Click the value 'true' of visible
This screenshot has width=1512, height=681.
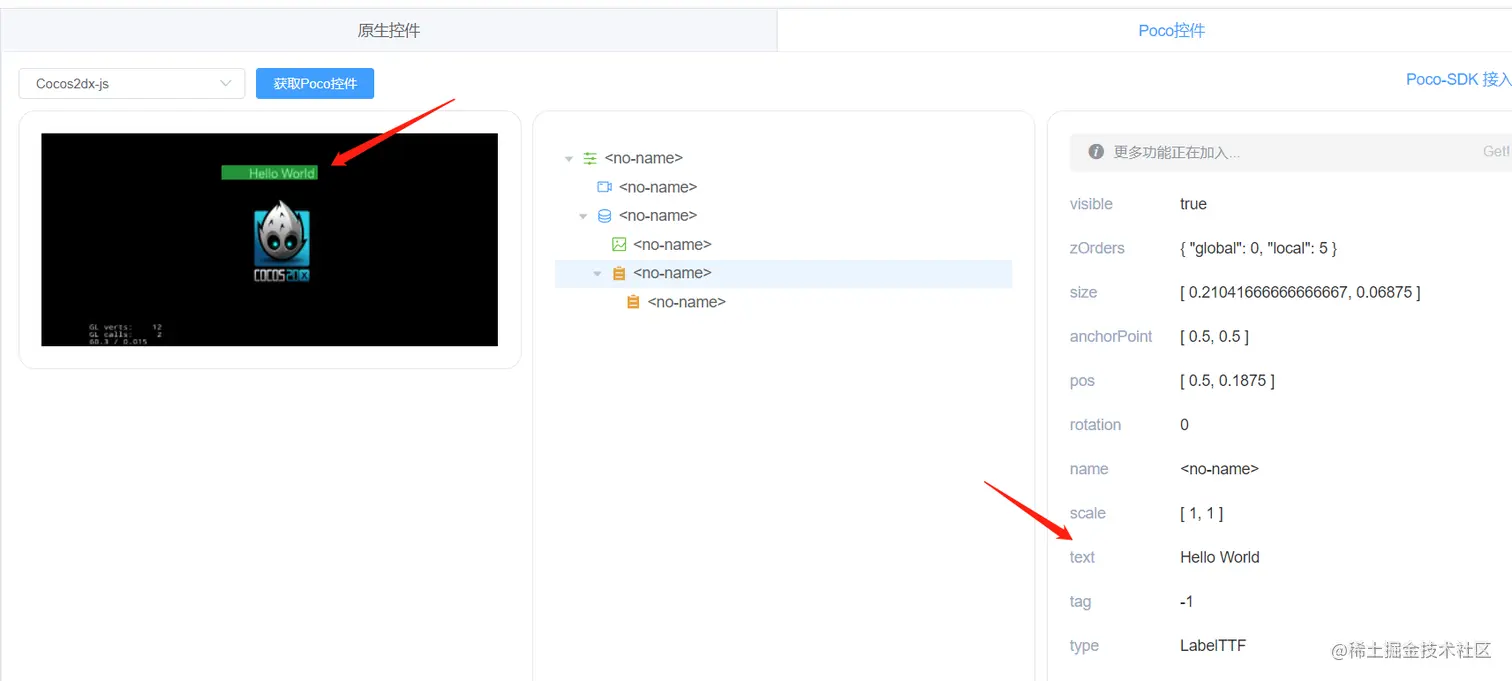click(x=1193, y=204)
